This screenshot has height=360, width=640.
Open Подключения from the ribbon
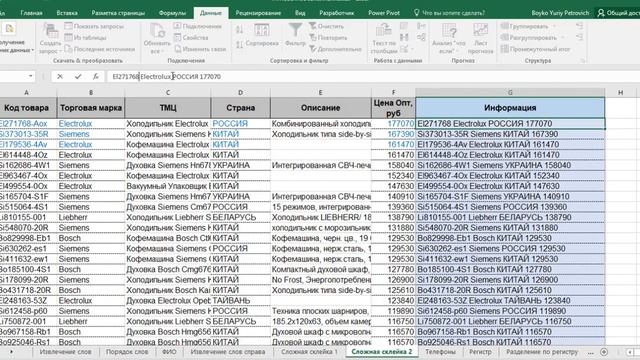click(x=198, y=26)
